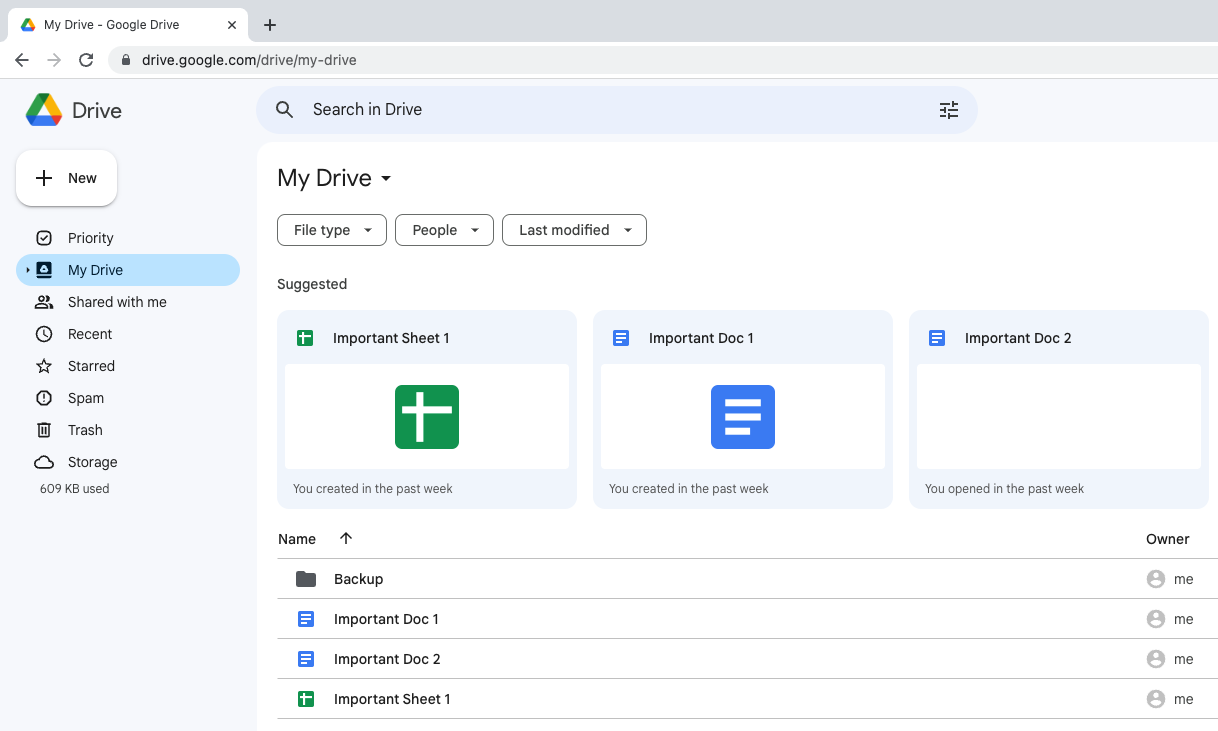This screenshot has height=731, width=1218.
Task: Click the Sheets icon in Important Sheet 1 row
Action: tap(306, 699)
